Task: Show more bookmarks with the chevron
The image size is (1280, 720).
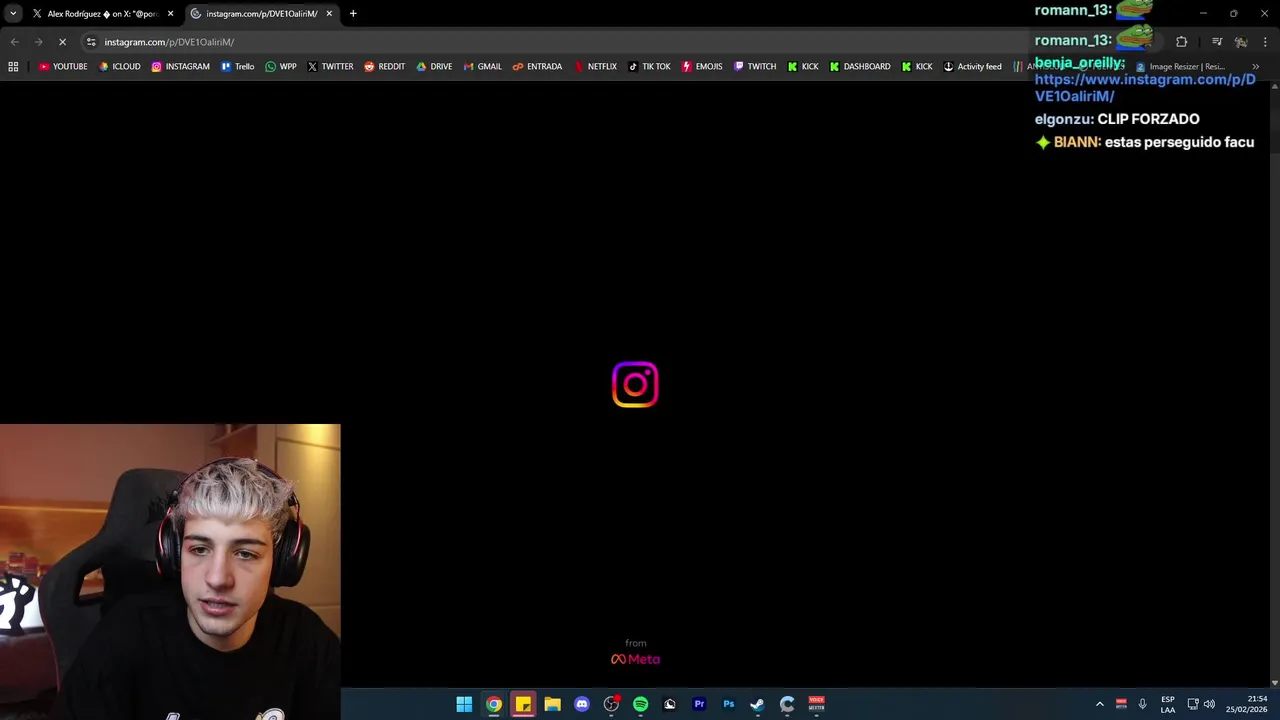Action: tap(1256, 66)
